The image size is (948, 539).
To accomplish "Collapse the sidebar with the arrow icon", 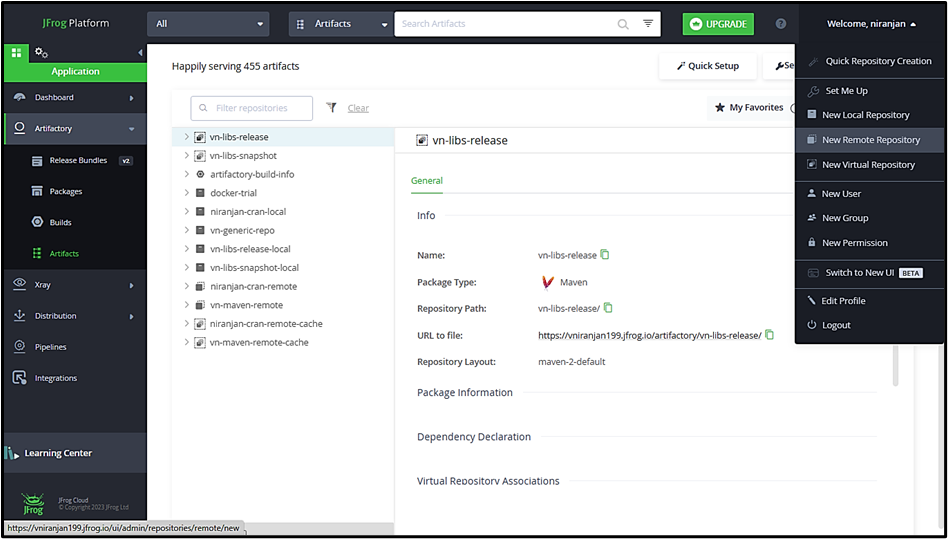I will tap(140, 53).
